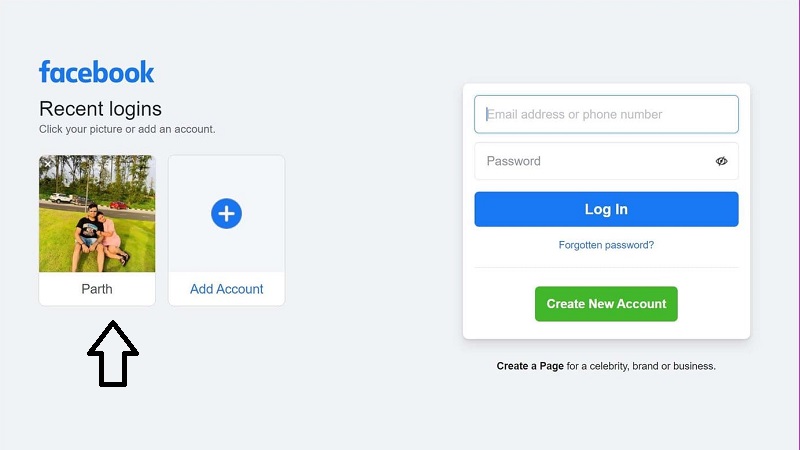Viewport: 800px width, 450px height.
Task: Follow the Create a Page link
Action: point(529,366)
